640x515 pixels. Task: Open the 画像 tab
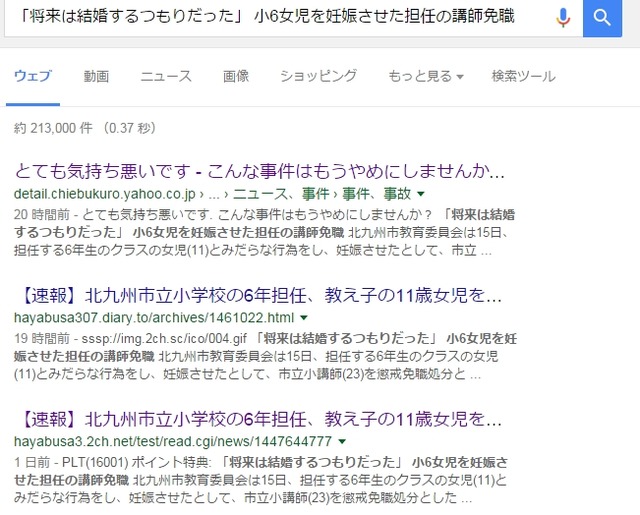[236, 76]
